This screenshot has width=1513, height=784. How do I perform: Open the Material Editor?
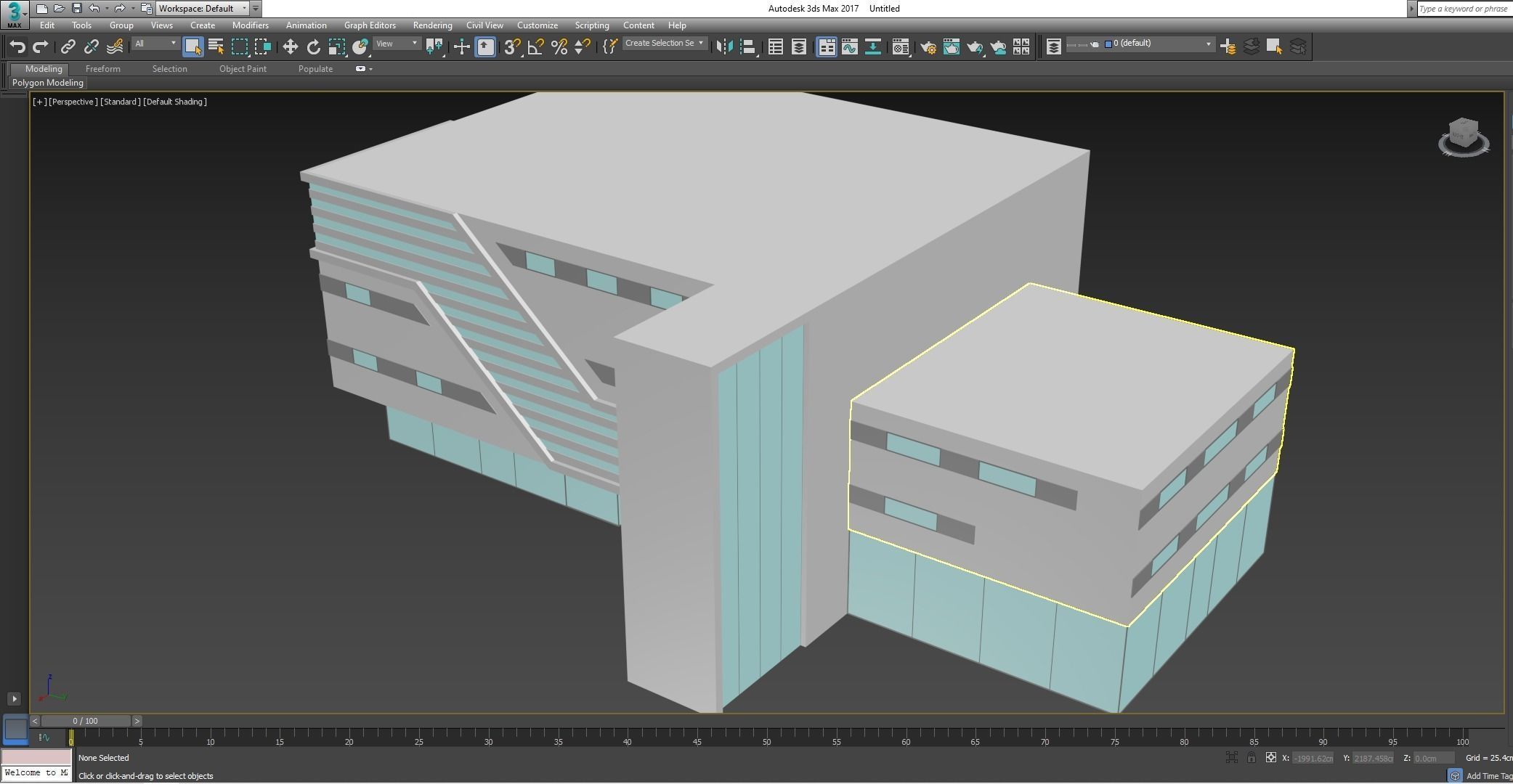901,46
